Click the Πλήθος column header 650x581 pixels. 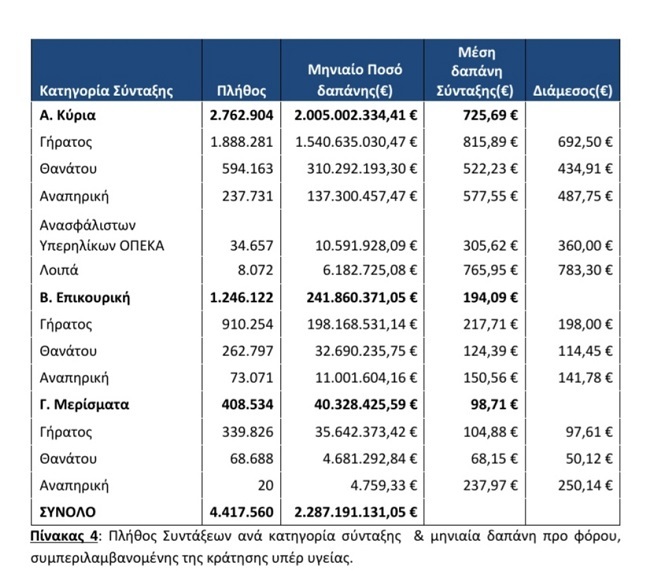pos(241,90)
